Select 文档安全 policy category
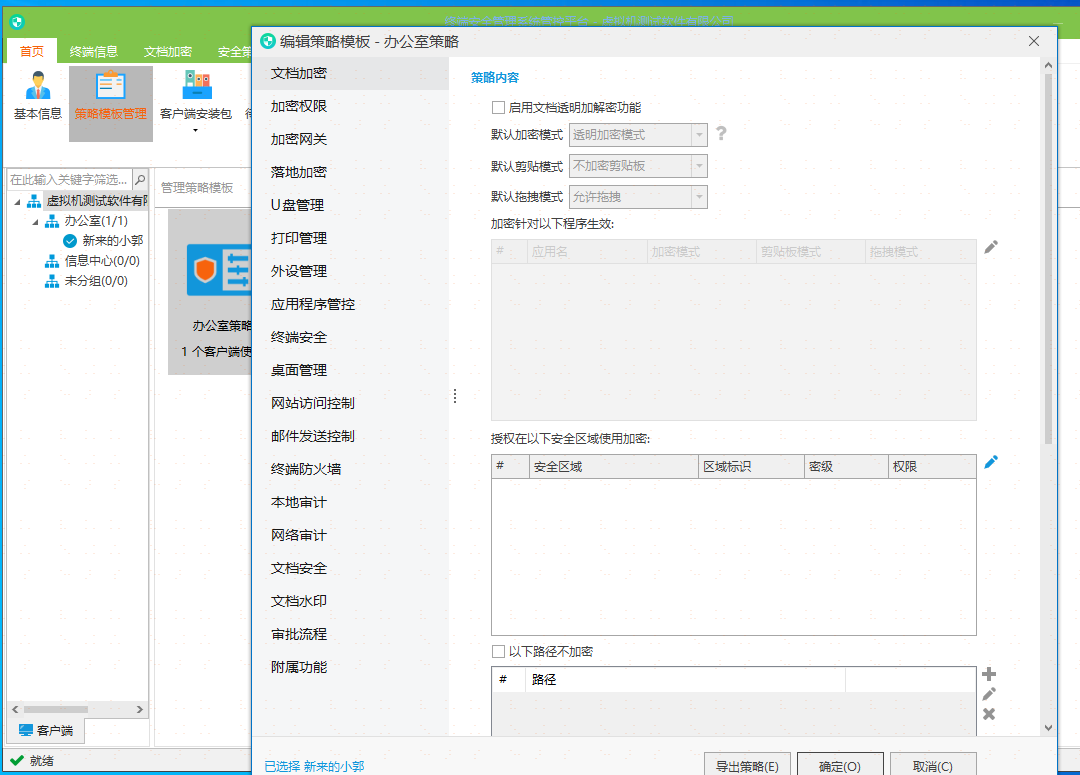This screenshot has height=775, width=1080. pos(351,568)
